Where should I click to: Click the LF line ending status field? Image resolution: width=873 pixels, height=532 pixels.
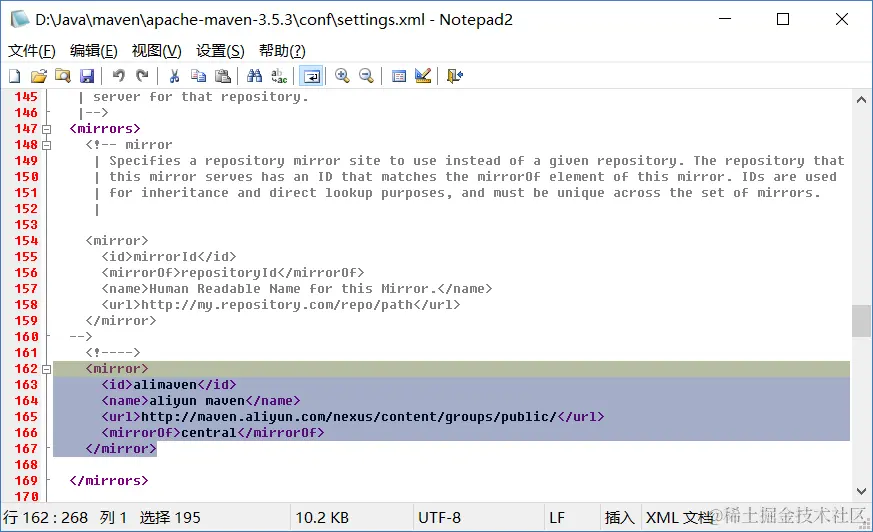click(x=572, y=518)
